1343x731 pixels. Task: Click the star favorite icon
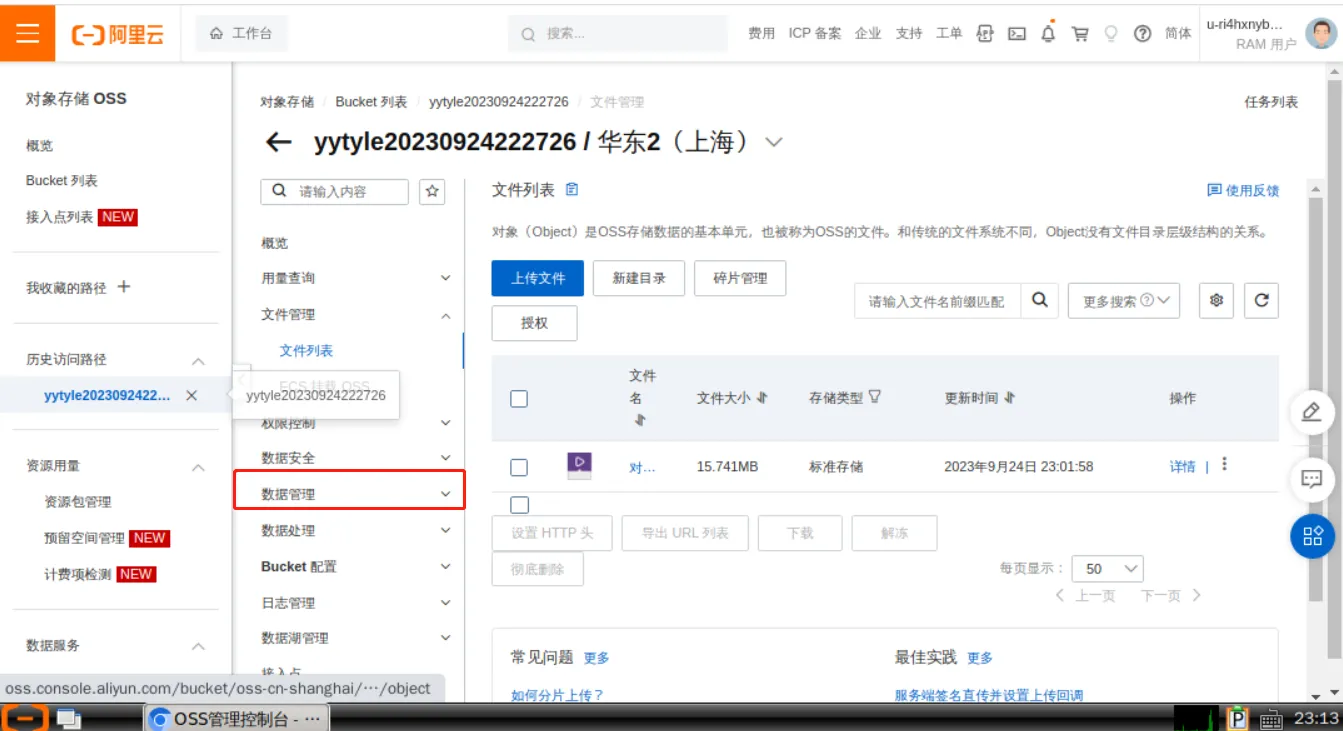point(432,191)
